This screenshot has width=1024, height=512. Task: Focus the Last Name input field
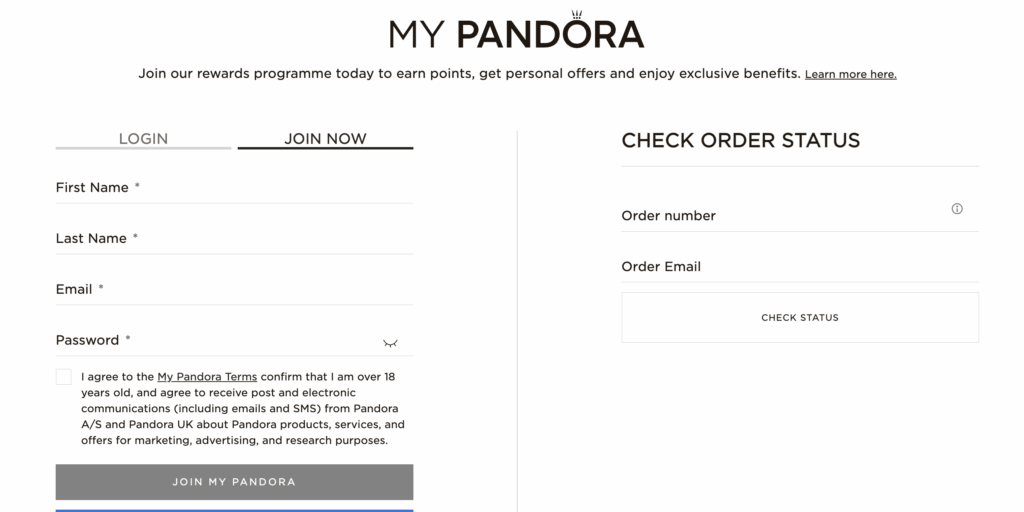234,239
